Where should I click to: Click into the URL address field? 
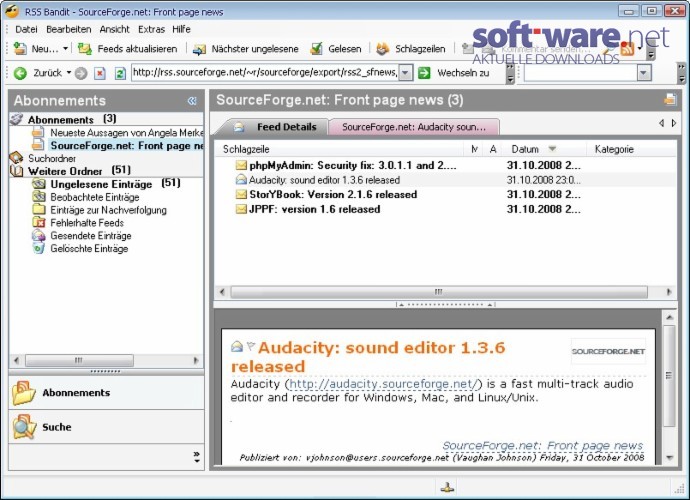click(x=265, y=73)
